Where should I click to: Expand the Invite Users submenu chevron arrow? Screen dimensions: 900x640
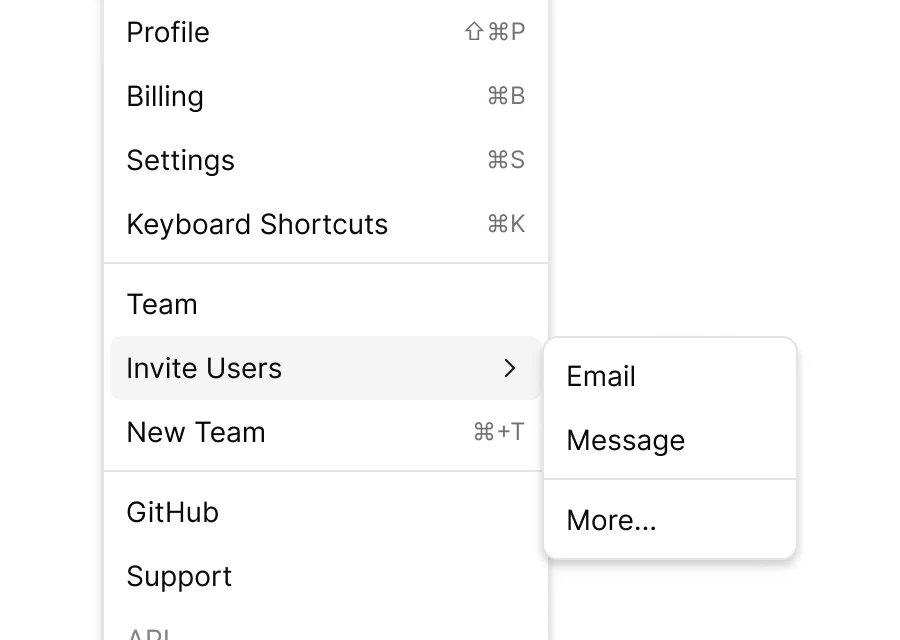coord(510,368)
